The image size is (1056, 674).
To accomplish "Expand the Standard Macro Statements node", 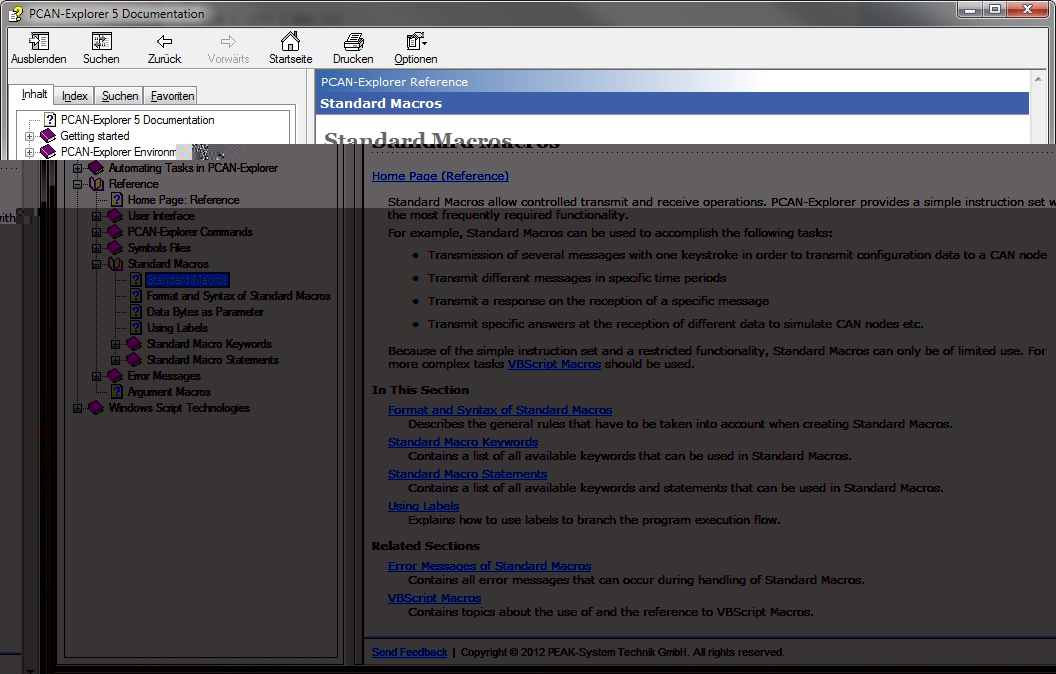I will [x=115, y=360].
